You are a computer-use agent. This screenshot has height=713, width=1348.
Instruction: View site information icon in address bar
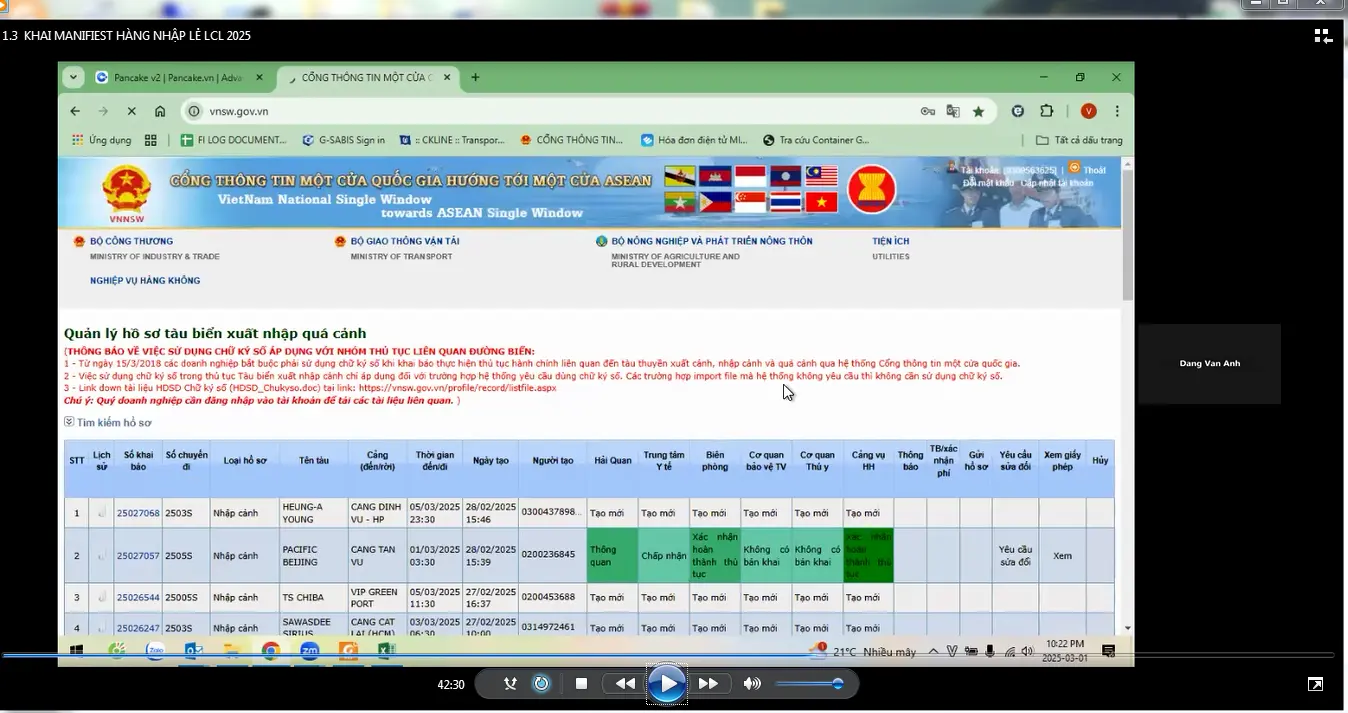point(195,111)
